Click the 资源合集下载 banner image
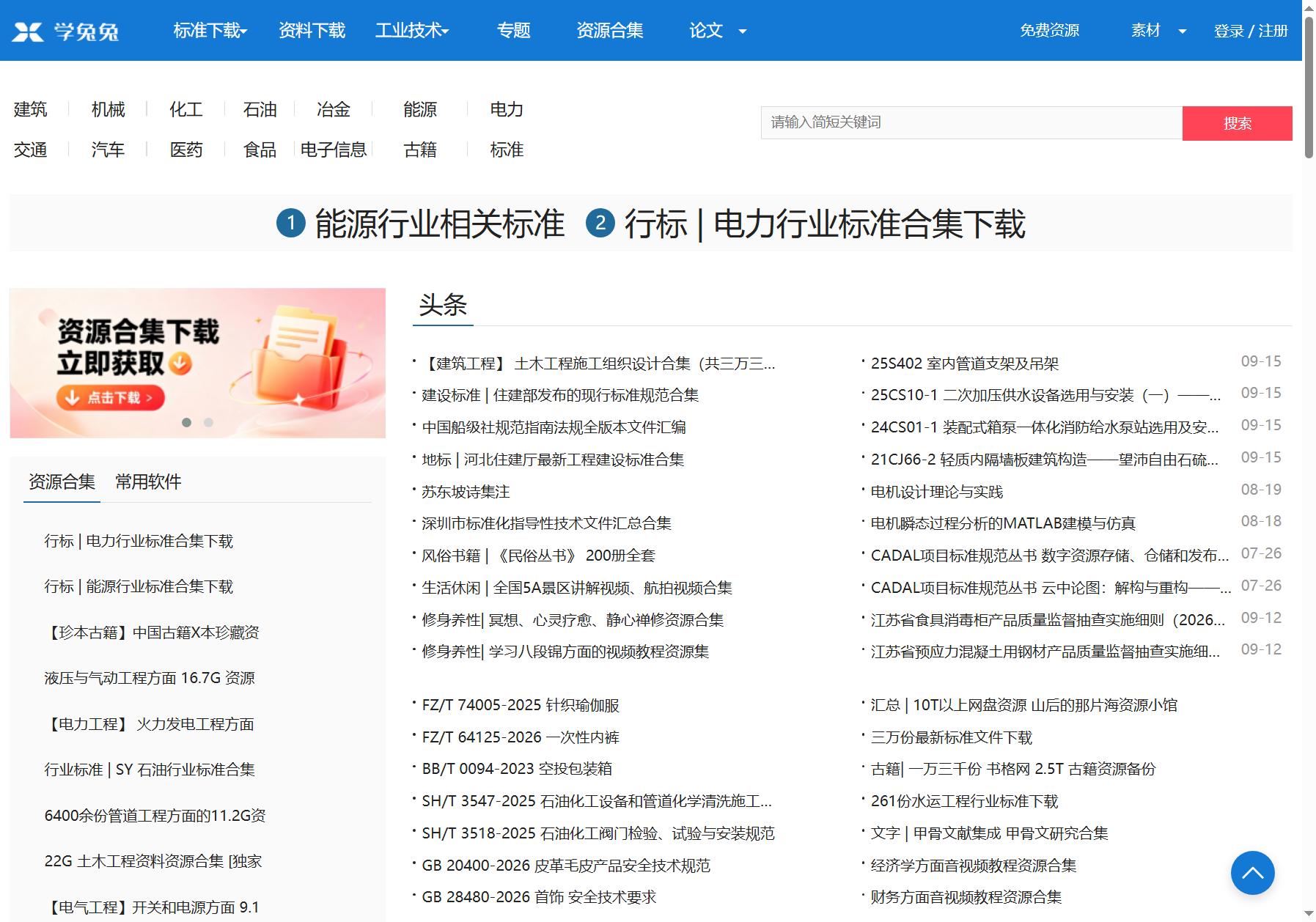 (x=197, y=363)
